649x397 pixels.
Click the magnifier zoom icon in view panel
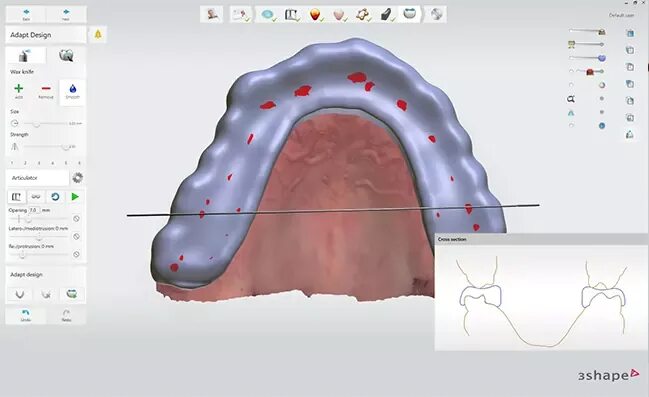pos(571,99)
